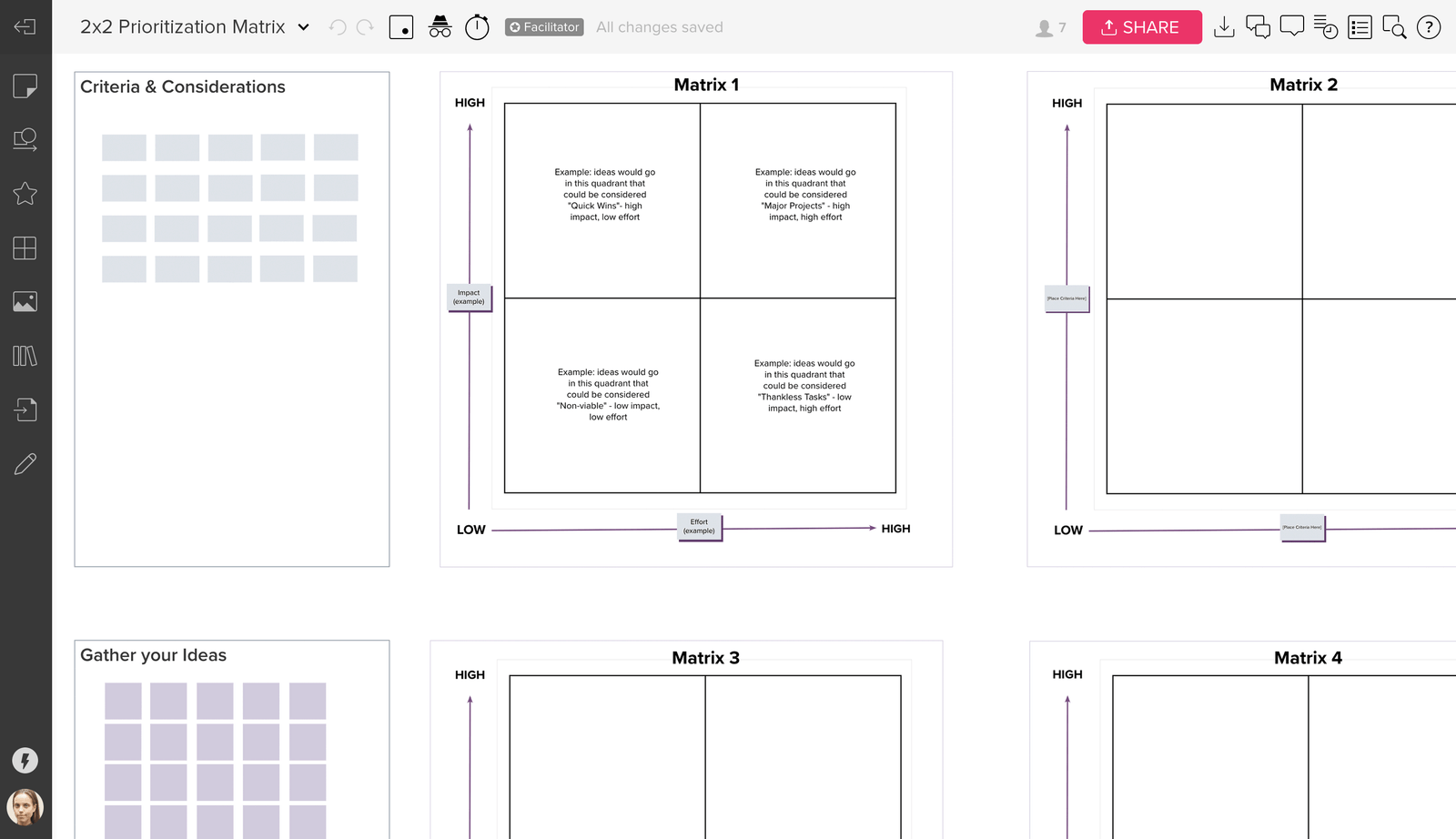Expand the collaborators list showing 7
Image resolution: width=1456 pixels, height=839 pixels.
tap(1048, 27)
